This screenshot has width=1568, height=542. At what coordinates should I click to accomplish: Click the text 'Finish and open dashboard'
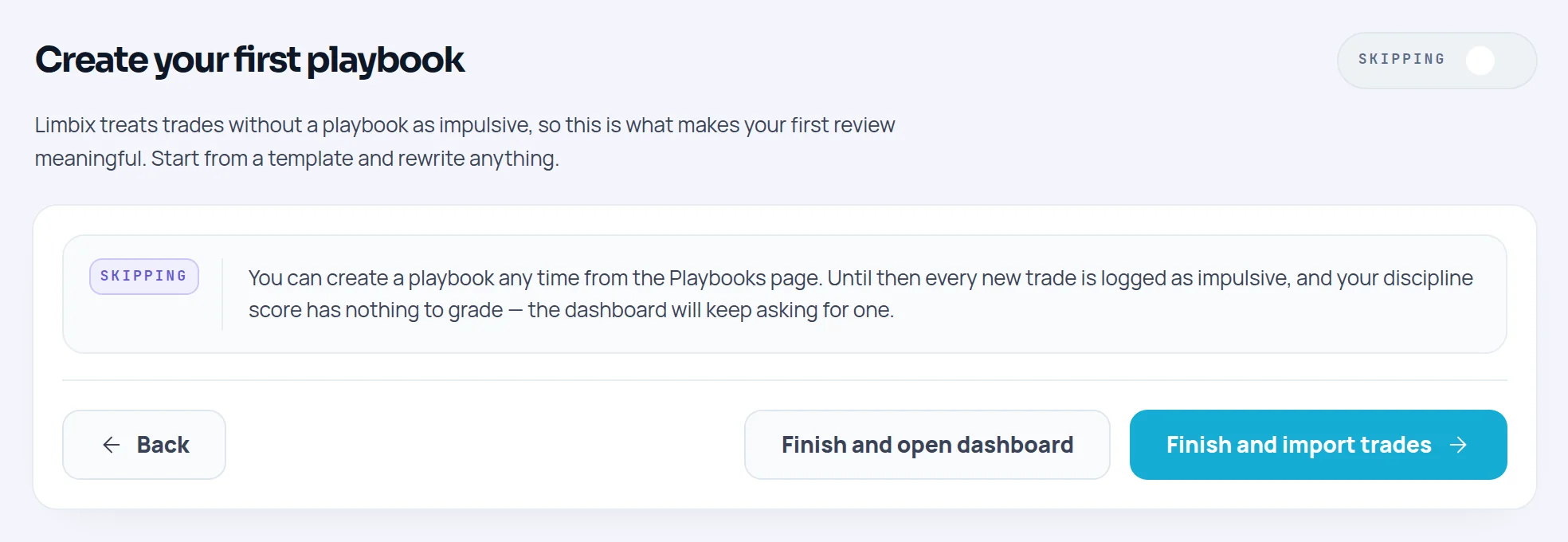[927, 445]
